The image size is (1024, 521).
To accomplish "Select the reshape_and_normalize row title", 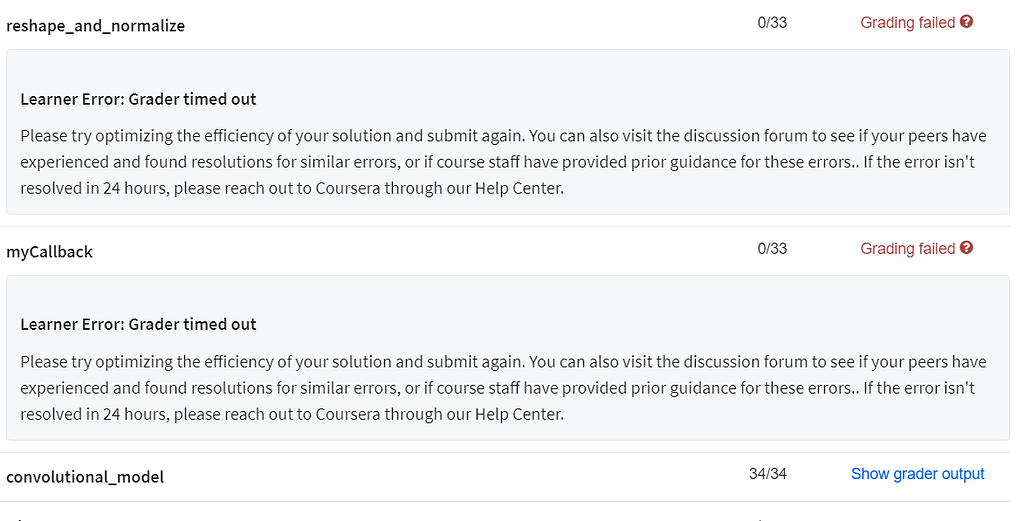I will point(95,26).
